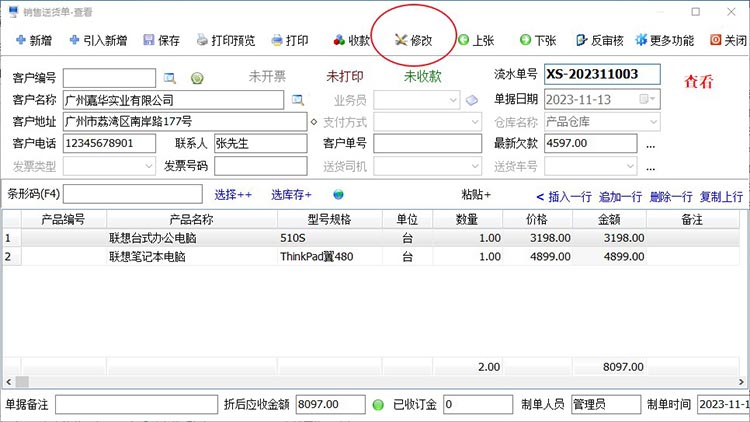Click the 条形码(F4) input field
The image size is (750, 422).
point(132,194)
